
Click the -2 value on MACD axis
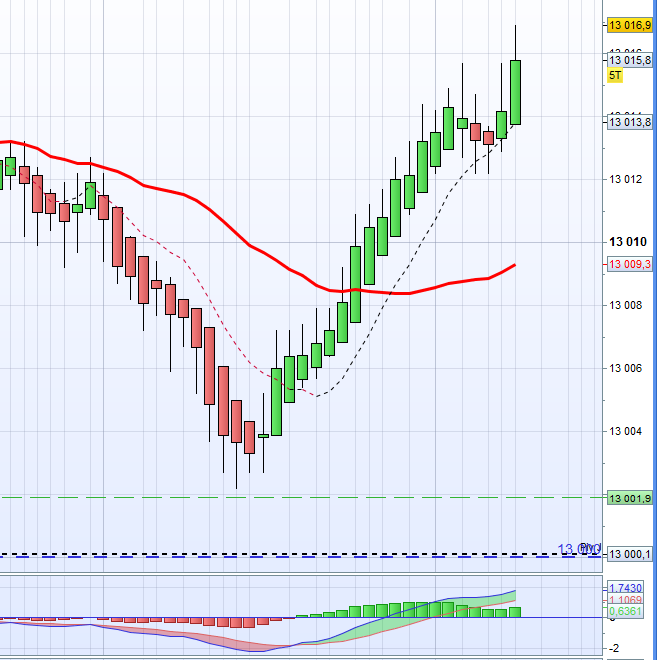pyautogui.click(x=614, y=648)
